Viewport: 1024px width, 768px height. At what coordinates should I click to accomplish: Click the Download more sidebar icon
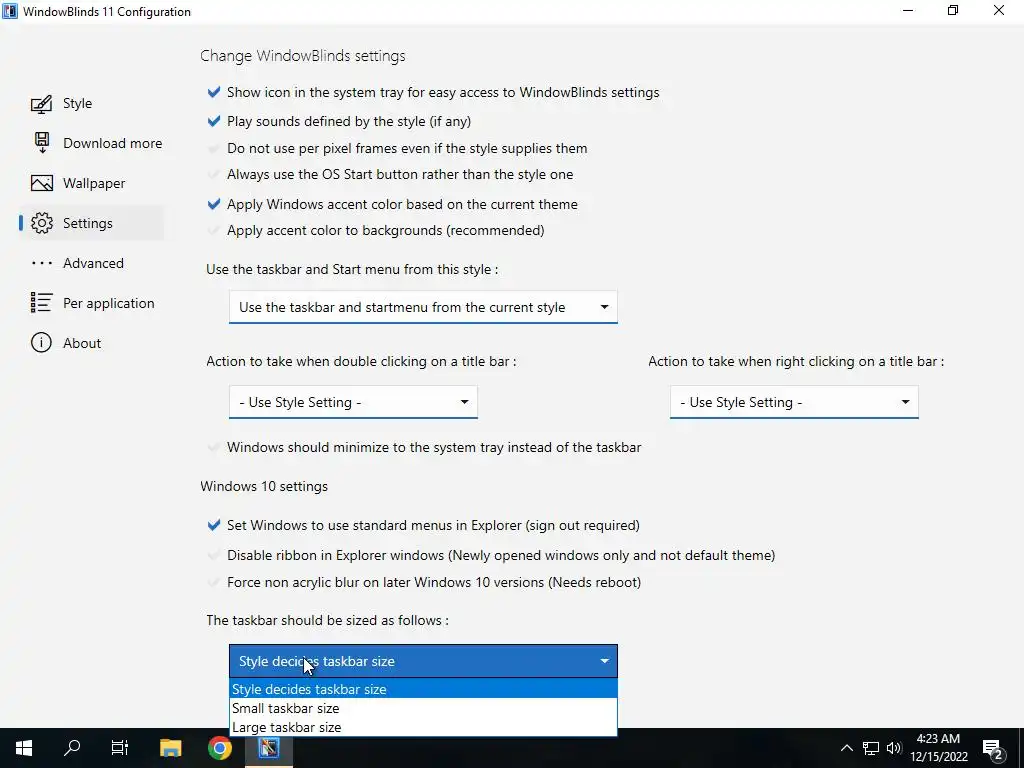click(x=41, y=143)
